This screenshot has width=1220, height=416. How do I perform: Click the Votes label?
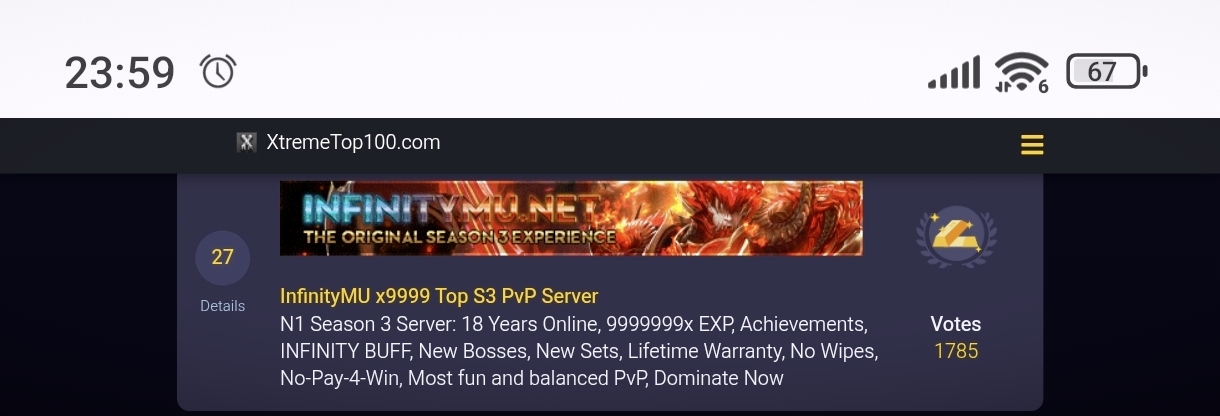pos(956,324)
